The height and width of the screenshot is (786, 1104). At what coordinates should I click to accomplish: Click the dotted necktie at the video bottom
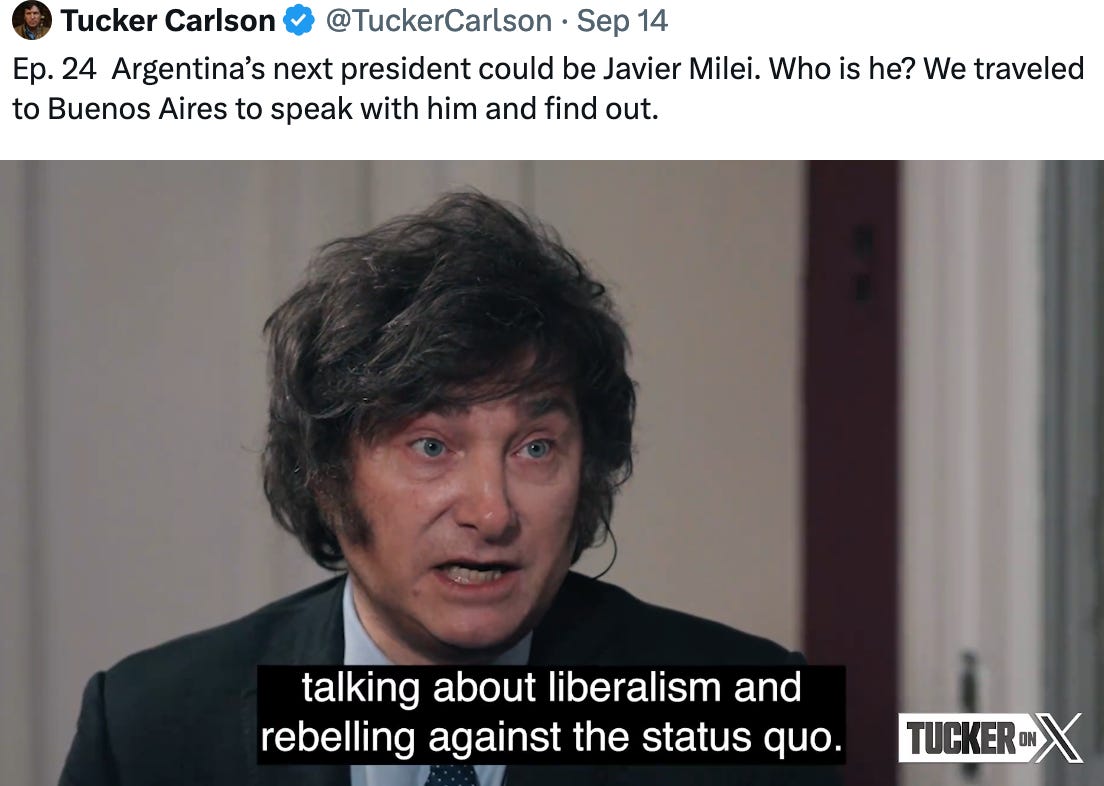451,775
